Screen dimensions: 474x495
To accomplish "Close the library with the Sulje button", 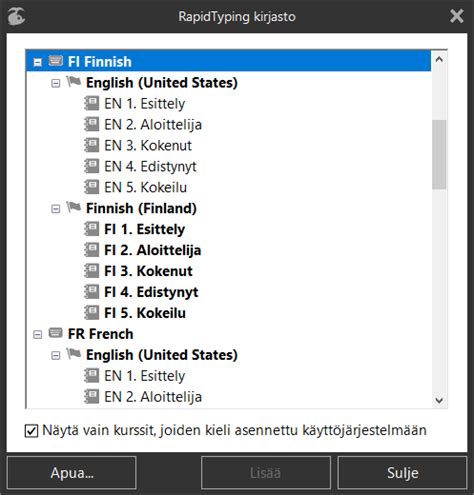I will pyautogui.click(x=402, y=473).
